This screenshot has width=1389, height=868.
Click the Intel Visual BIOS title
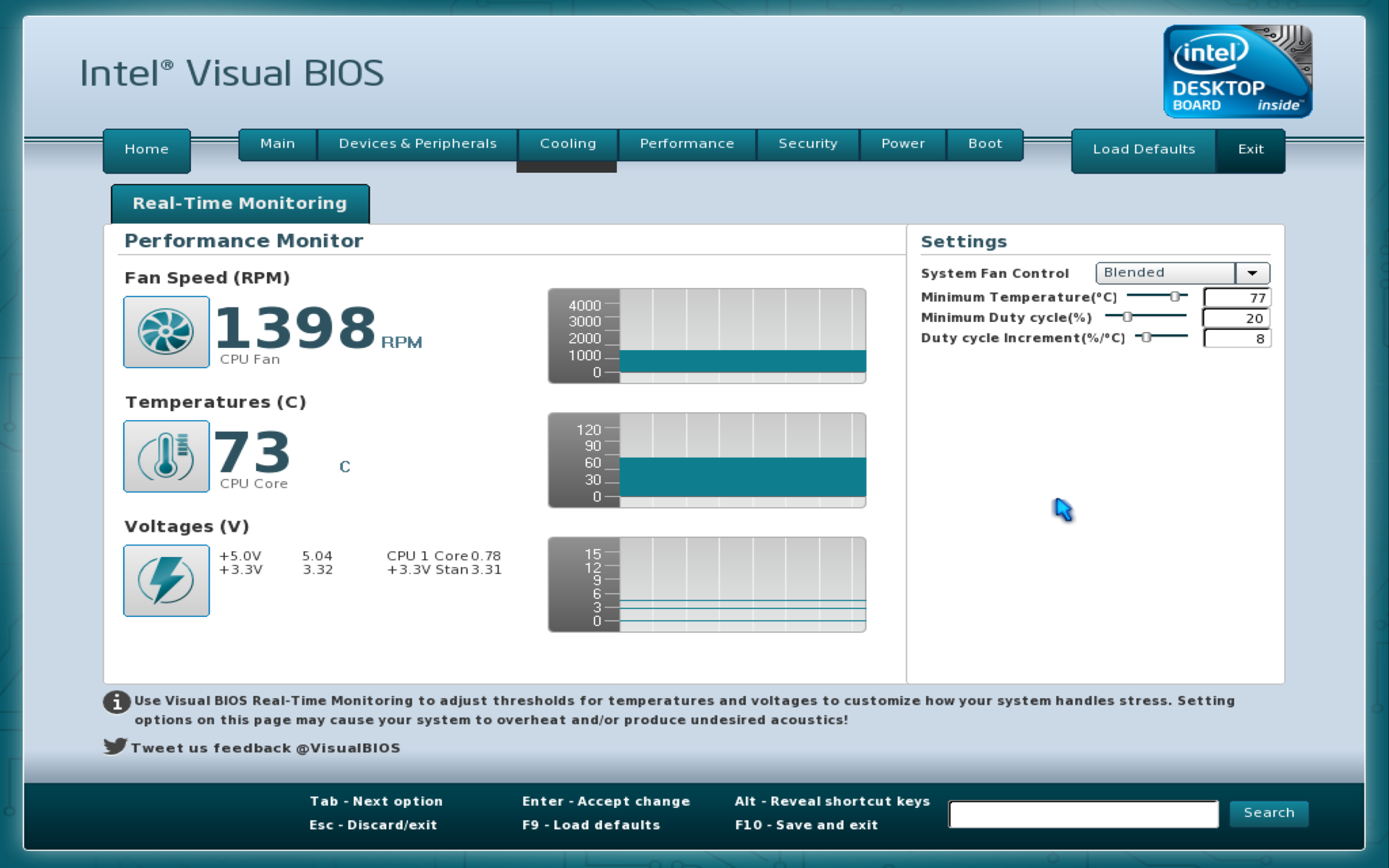[231, 73]
